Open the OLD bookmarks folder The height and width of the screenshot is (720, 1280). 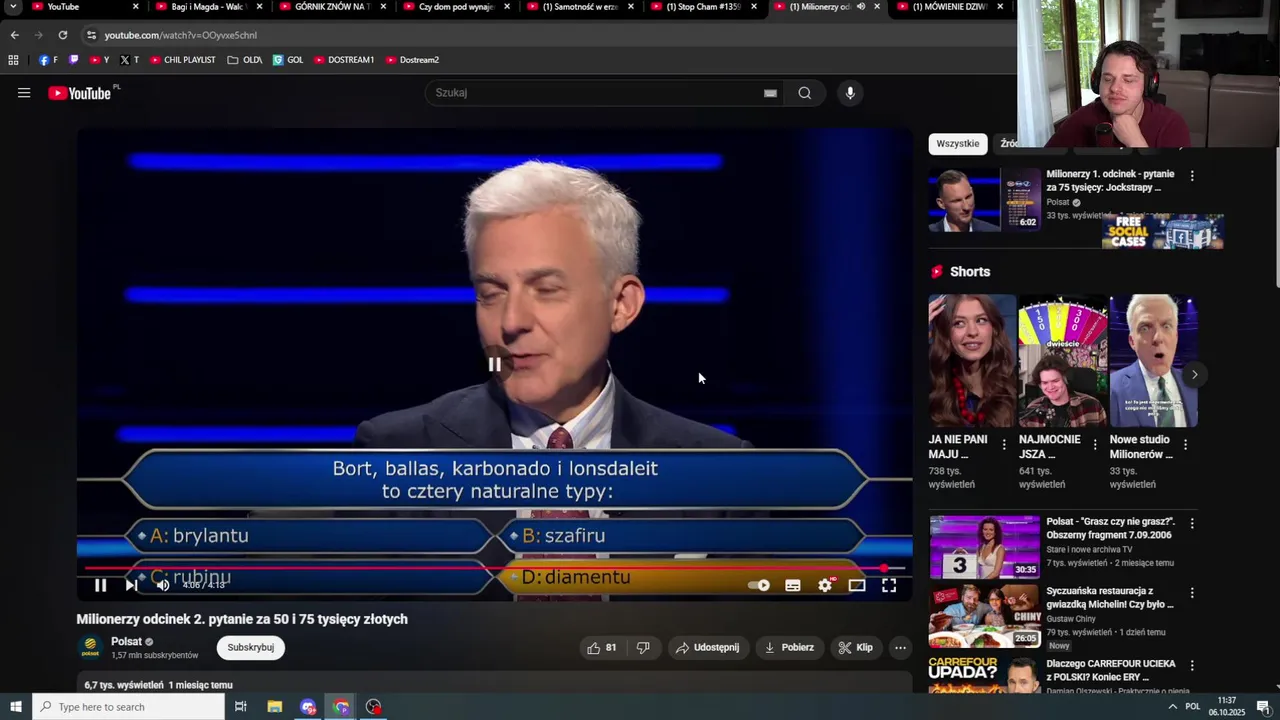pyautogui.click(x=245, y=60)
